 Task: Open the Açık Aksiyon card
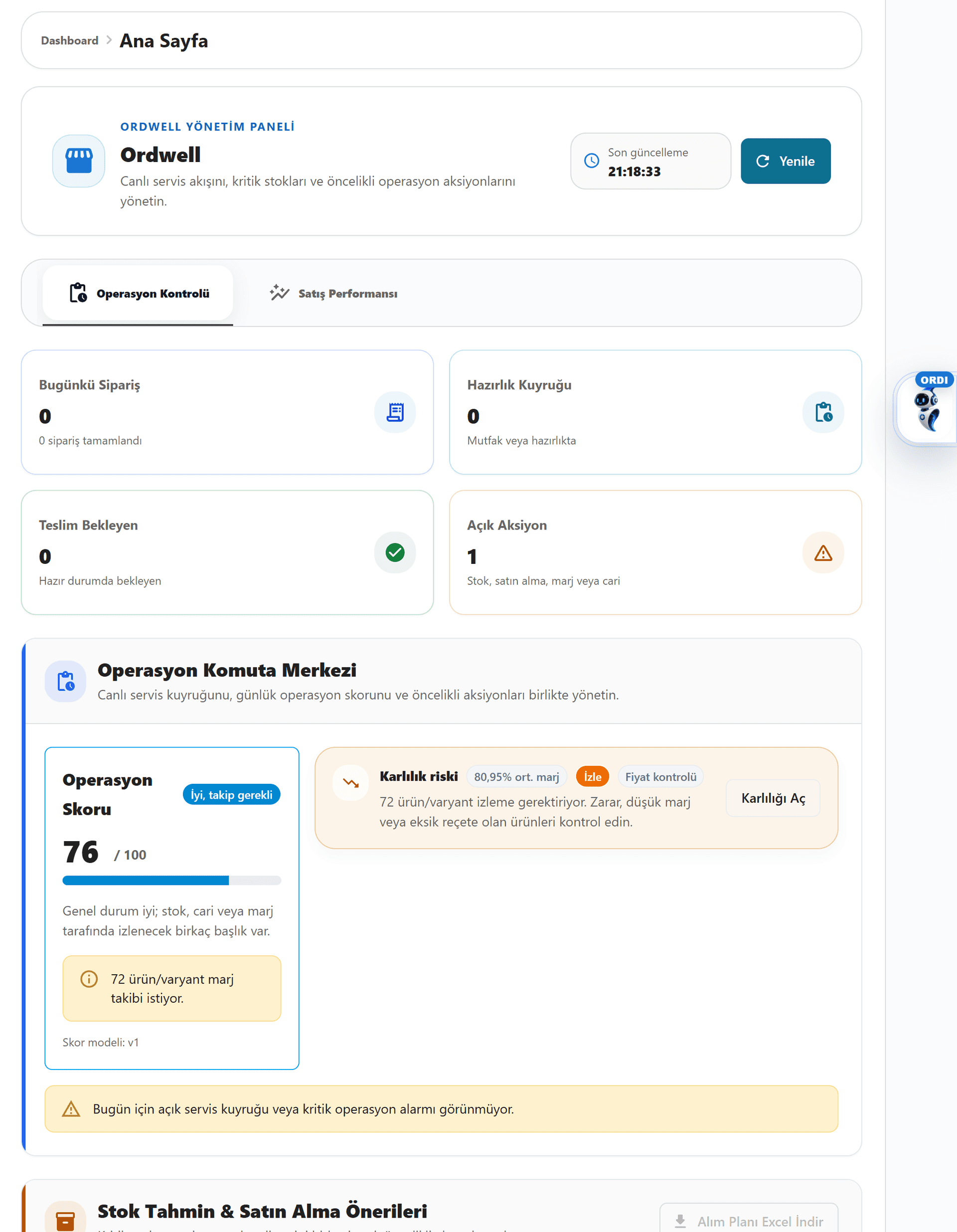(x=655, y=552)
